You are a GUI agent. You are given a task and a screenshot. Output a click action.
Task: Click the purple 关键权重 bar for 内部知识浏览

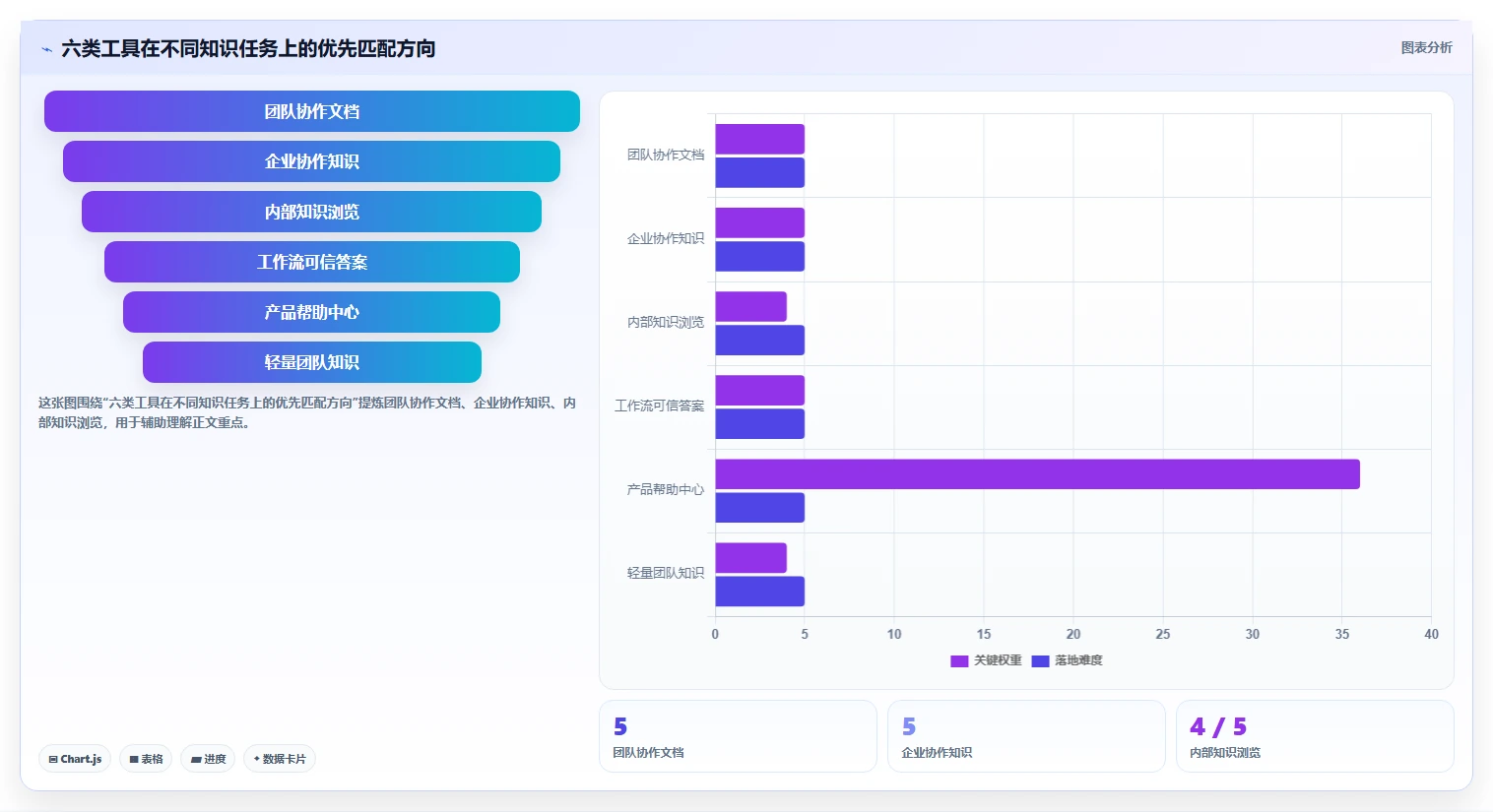click(x=750, y=306)
